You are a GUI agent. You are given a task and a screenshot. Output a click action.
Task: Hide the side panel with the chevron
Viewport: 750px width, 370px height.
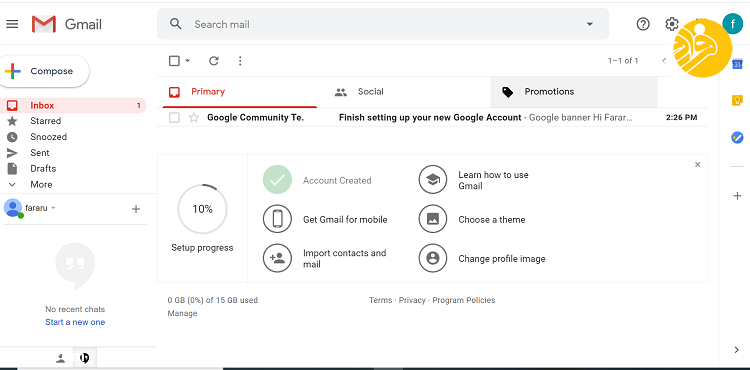click(x=737, y=350)
